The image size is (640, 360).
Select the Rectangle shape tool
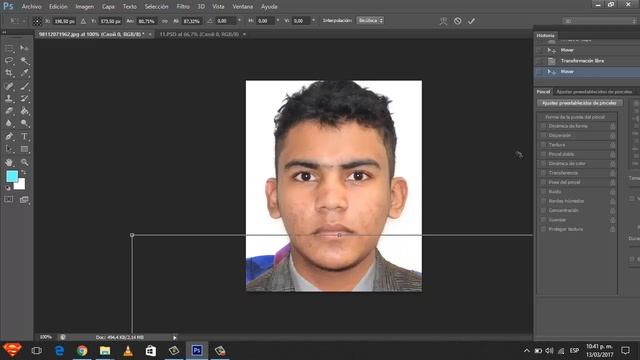[x=24, y=149]
